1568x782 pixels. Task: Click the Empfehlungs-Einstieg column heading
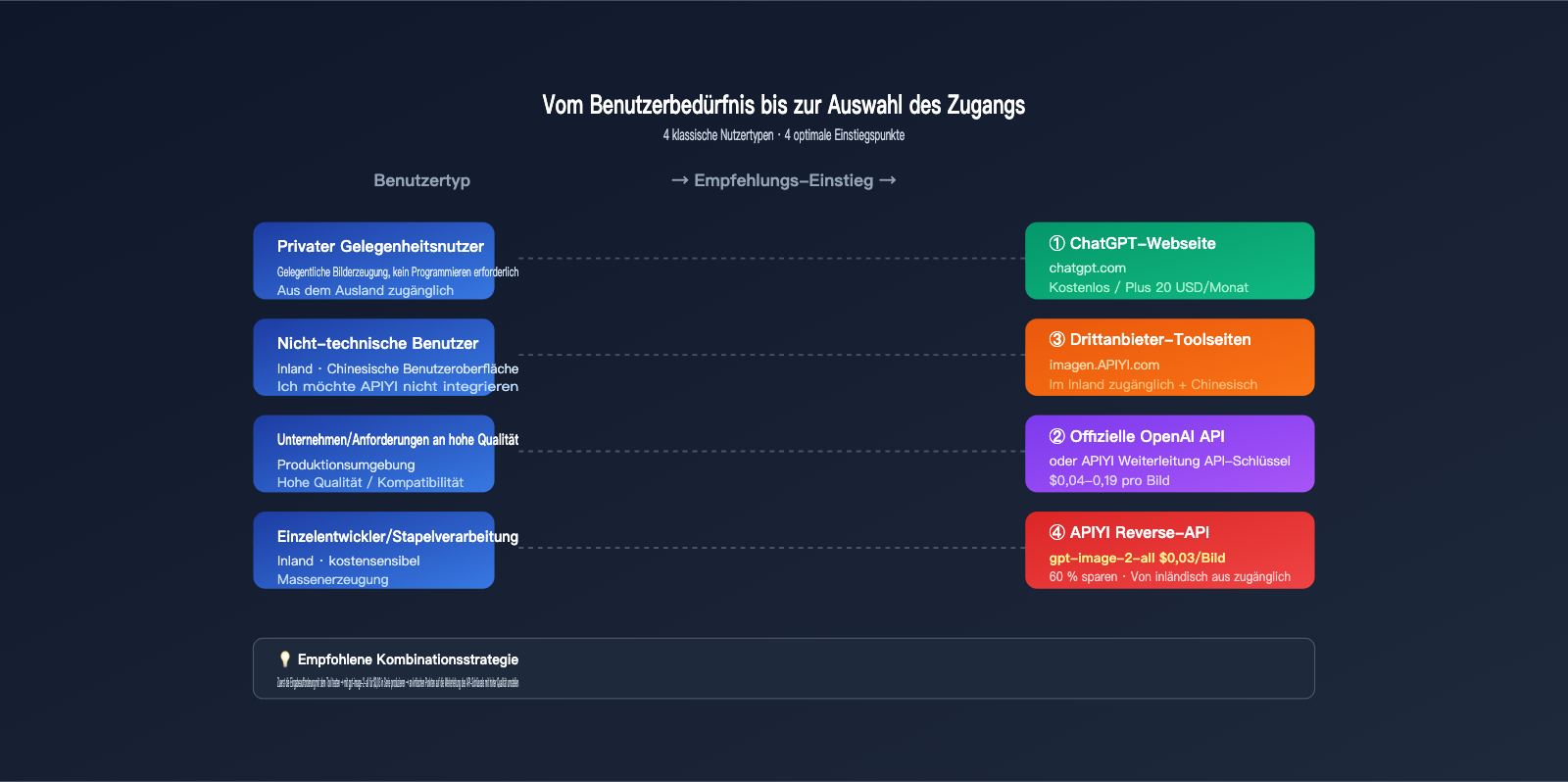pyautogui.click(x=783, y=180)
